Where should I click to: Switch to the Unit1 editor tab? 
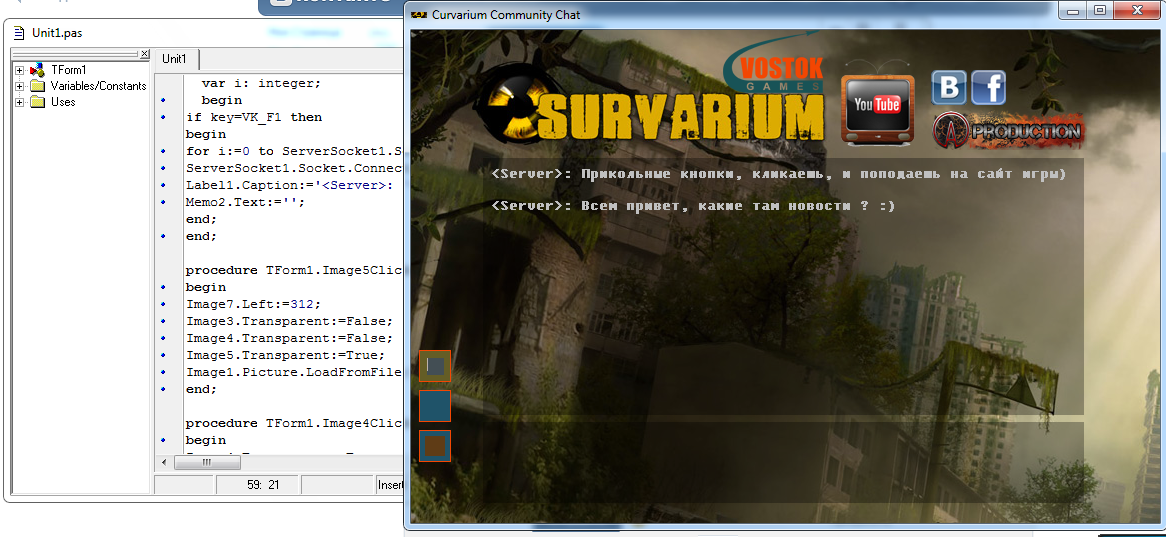pos(175,60)
